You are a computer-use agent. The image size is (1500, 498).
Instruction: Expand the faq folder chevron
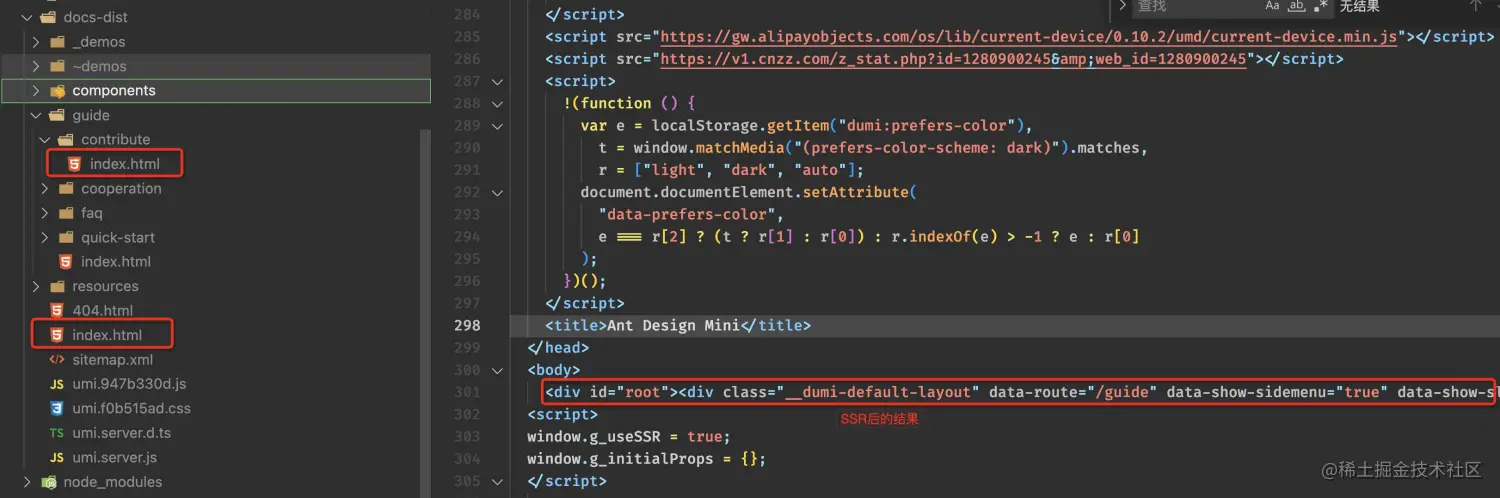point(45,213)
